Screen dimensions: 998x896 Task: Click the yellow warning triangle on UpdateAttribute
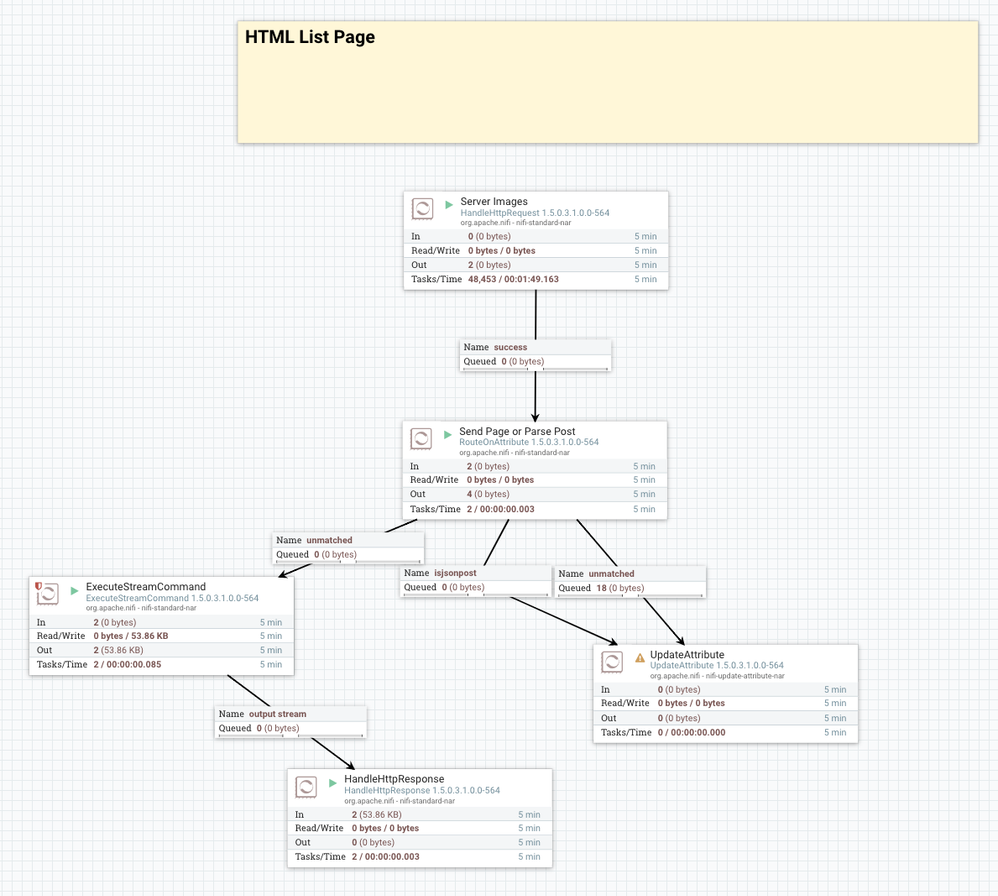coord(641,659)
